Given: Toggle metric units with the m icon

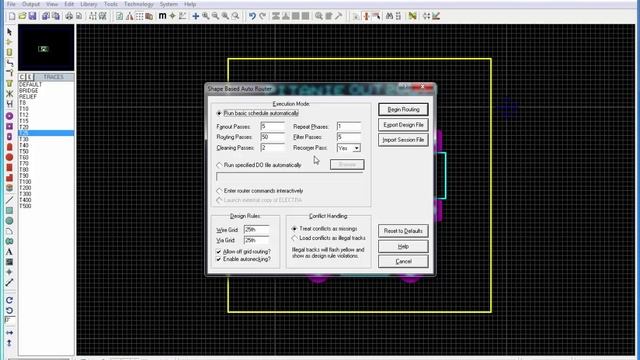Looking at the screenshot, I should pos(162,16).
